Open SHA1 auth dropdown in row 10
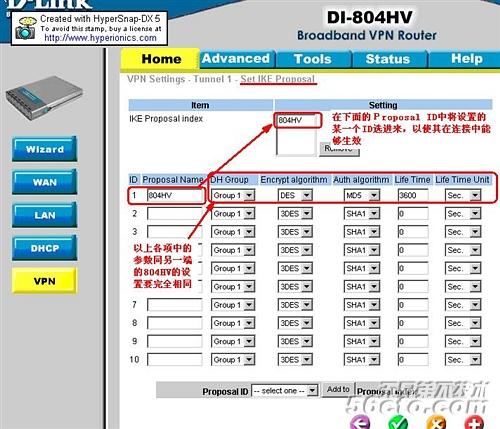500x429 pixels. tap(361, 360)
